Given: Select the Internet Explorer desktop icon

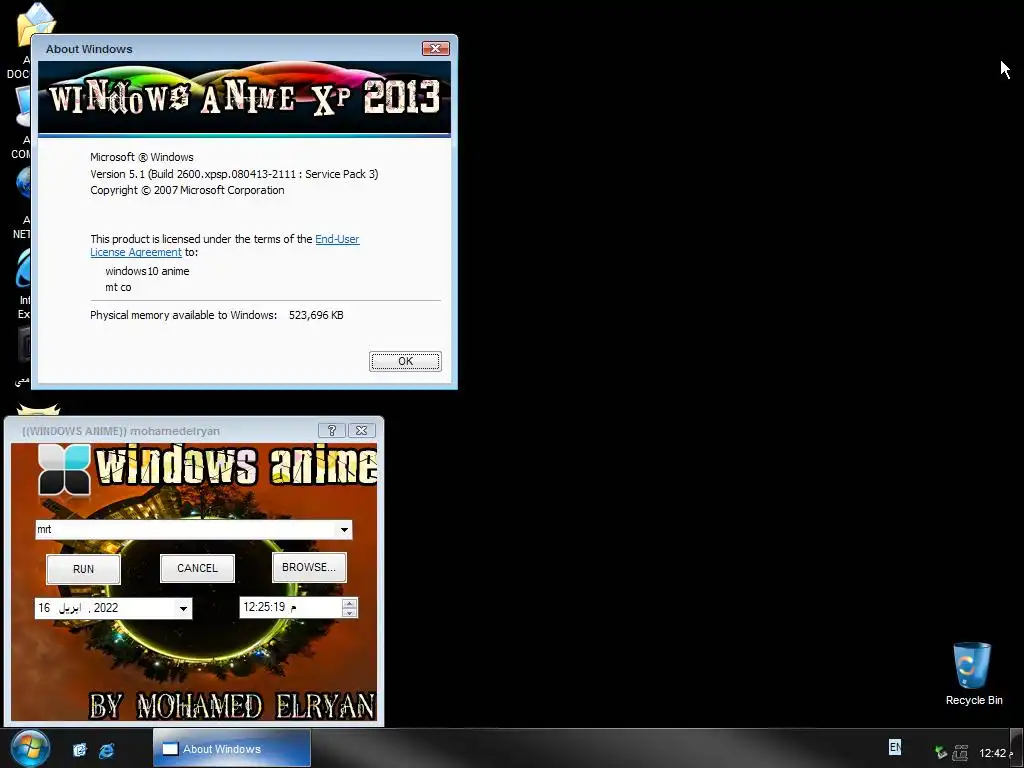Looking at the screenshot, I should (x=24, y=269).
